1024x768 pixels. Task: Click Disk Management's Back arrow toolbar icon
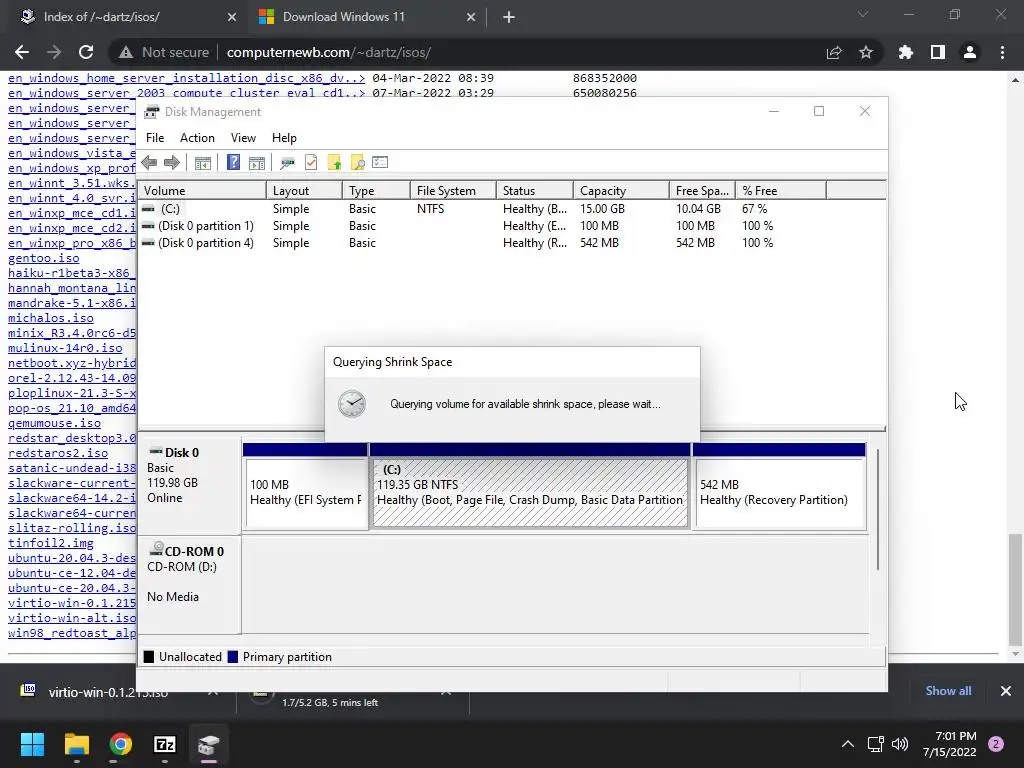coord(149,163)
